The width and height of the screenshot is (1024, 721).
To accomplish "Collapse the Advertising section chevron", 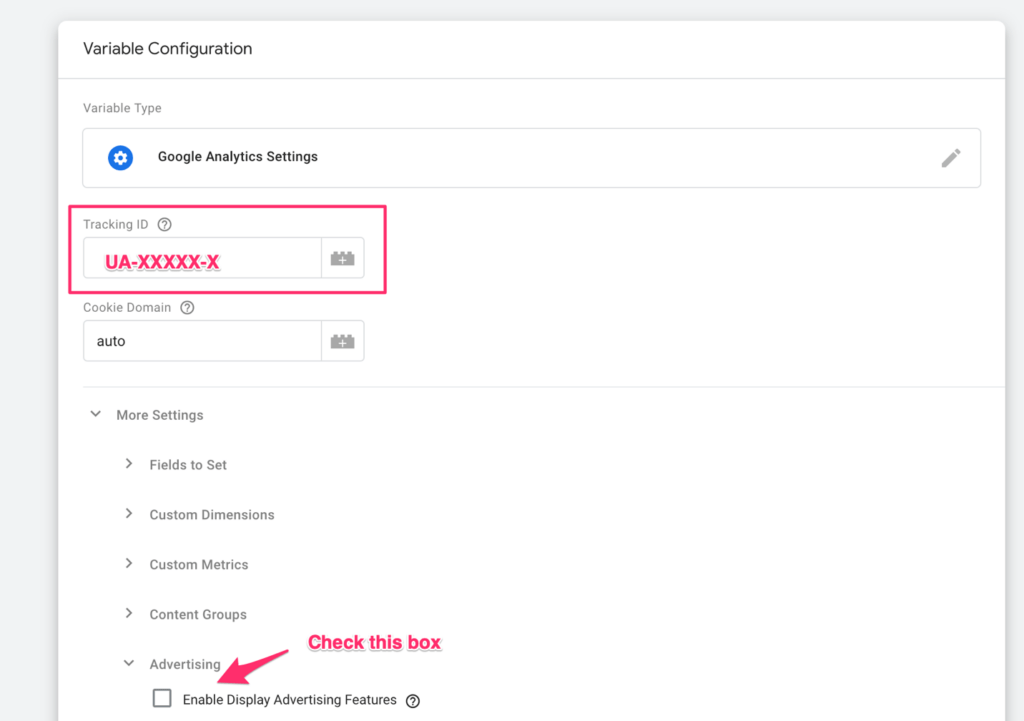I will pyautogui.click(x=129, y=663).
